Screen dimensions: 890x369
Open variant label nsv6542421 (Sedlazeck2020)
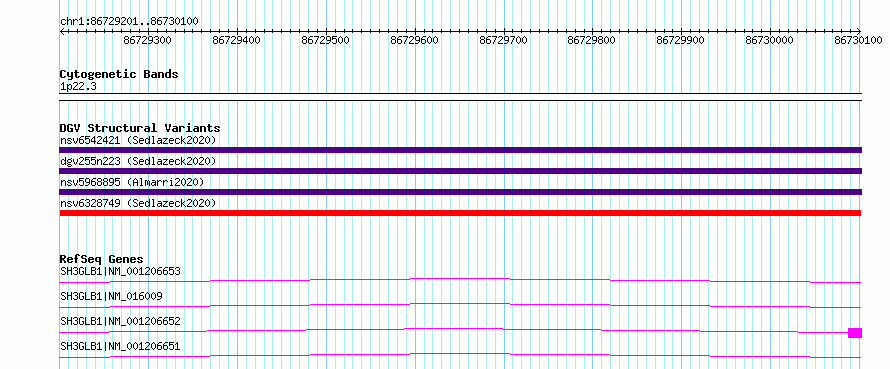point(138,140)
